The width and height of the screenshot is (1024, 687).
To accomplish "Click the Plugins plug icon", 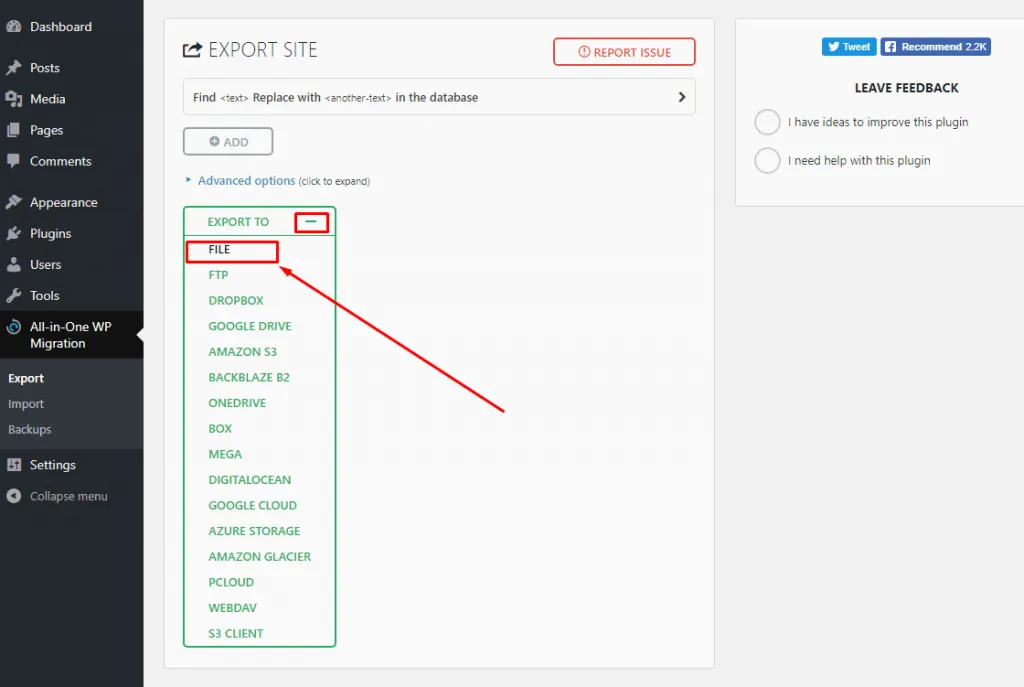I will click(x=14, y=233).
